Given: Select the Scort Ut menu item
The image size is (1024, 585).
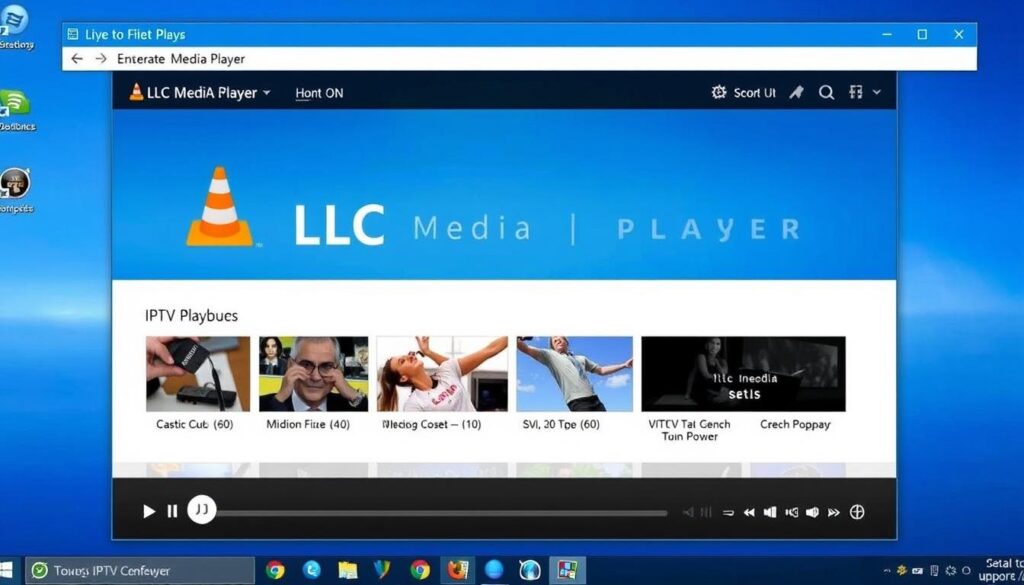Looking at the screenshot, I should click(x=753, y=92).
